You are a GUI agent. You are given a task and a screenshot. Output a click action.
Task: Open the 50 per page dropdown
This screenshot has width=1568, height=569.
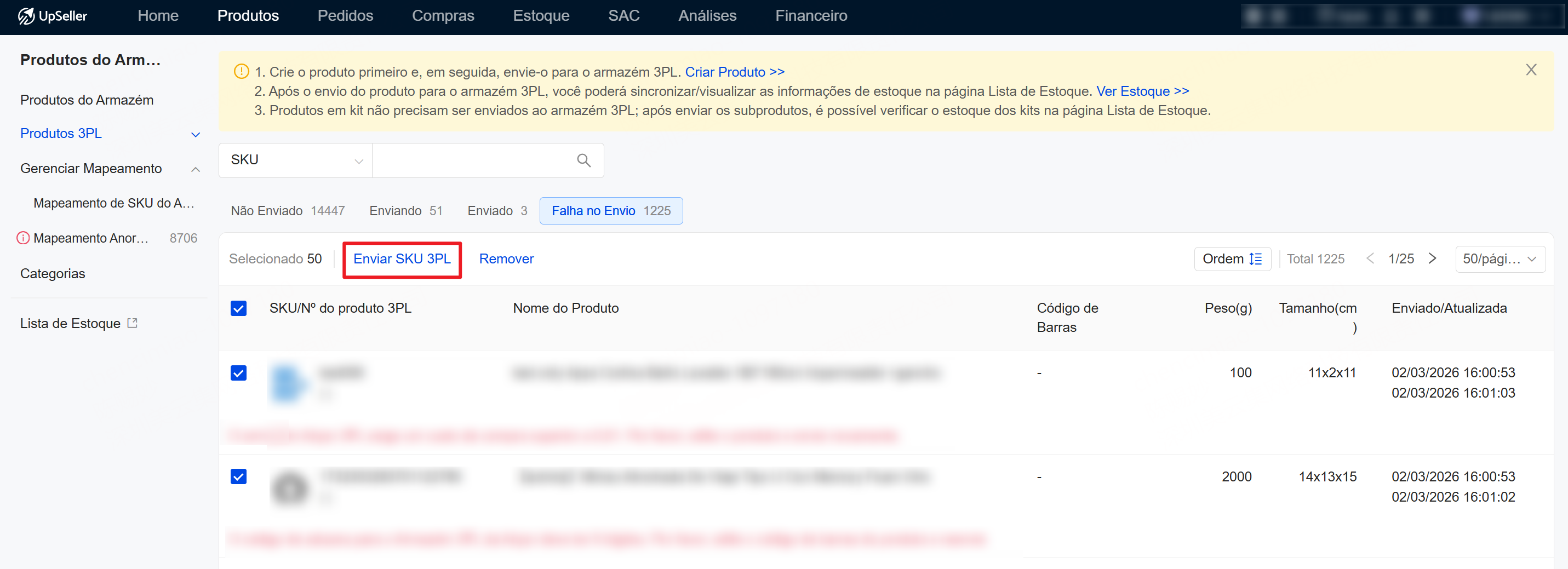[x=1499, y=259]
